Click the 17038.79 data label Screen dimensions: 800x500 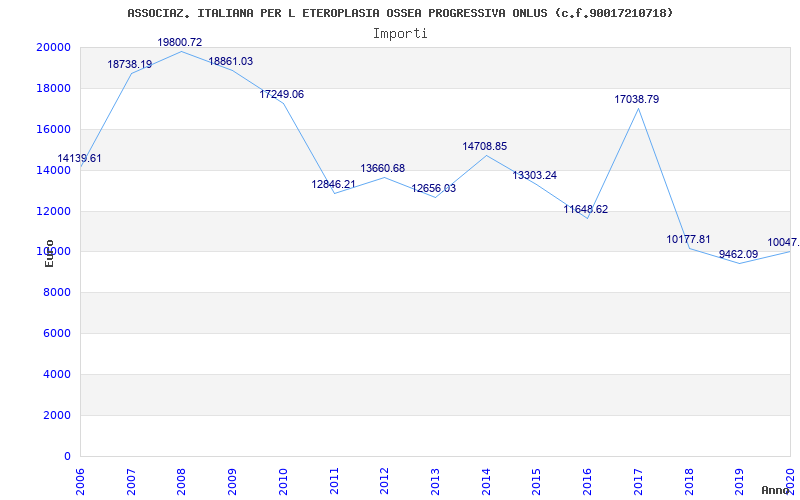637,99
